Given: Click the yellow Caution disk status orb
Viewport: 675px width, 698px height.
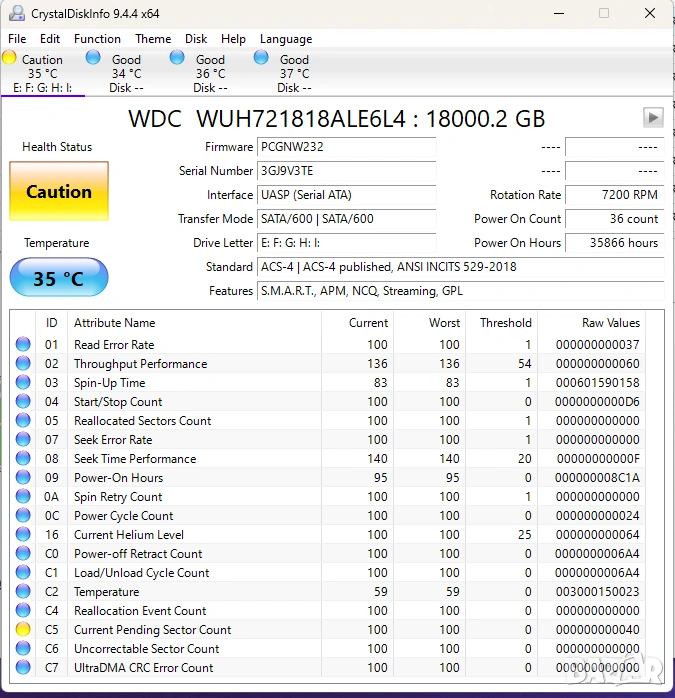Looking at the screenshot, I should tap(10, 59).
